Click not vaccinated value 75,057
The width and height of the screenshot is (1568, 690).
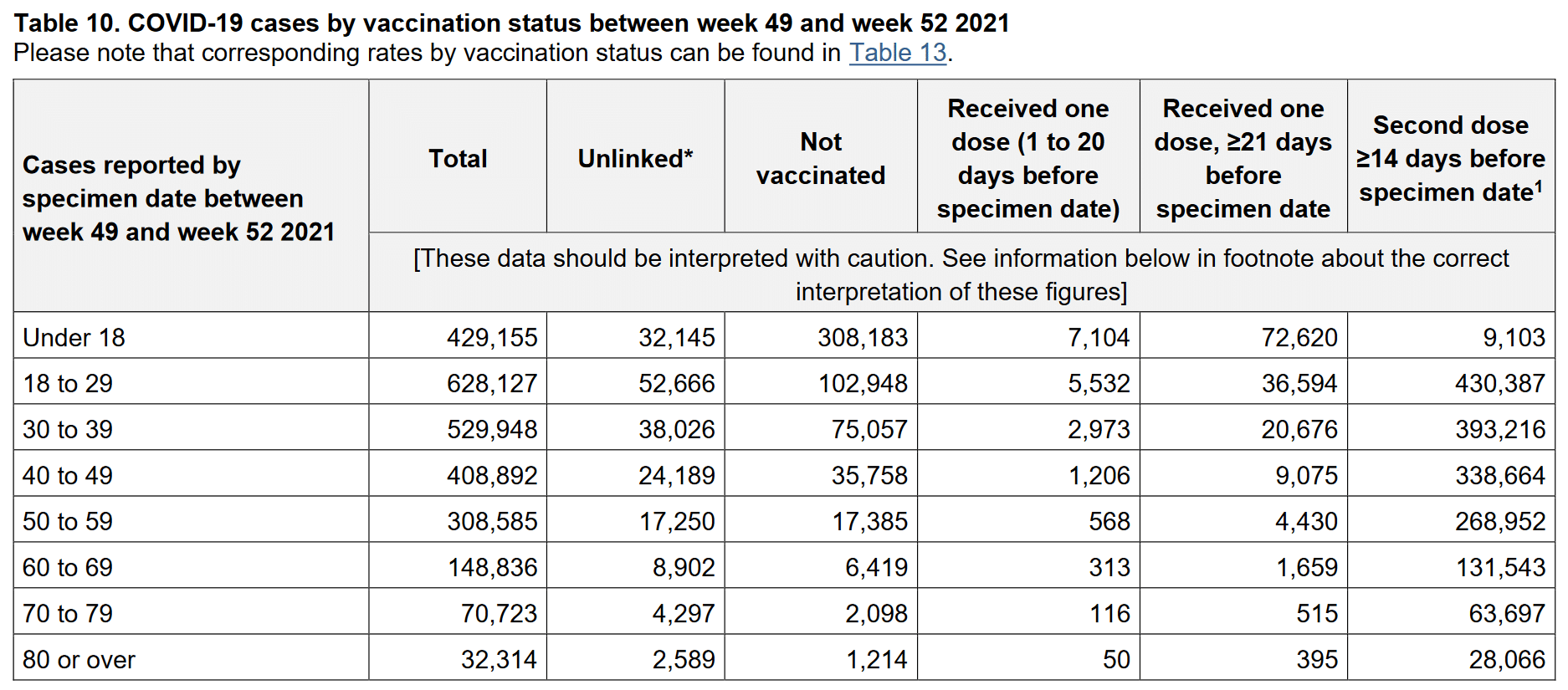869,429
